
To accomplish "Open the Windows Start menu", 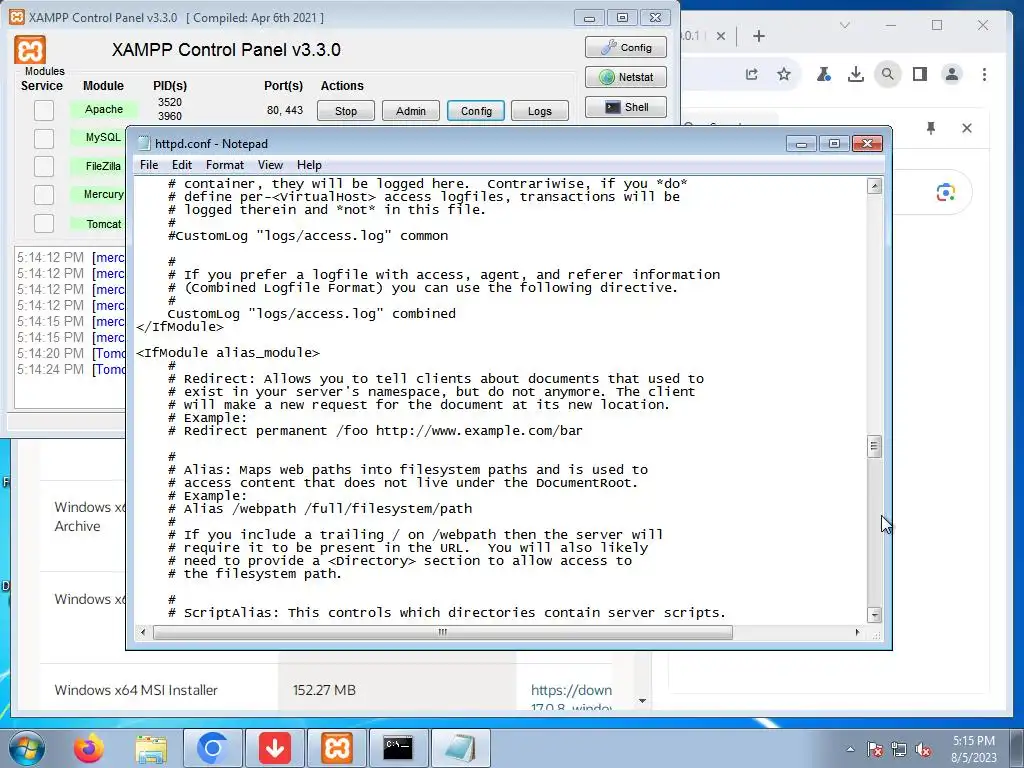I will (26, 748).
